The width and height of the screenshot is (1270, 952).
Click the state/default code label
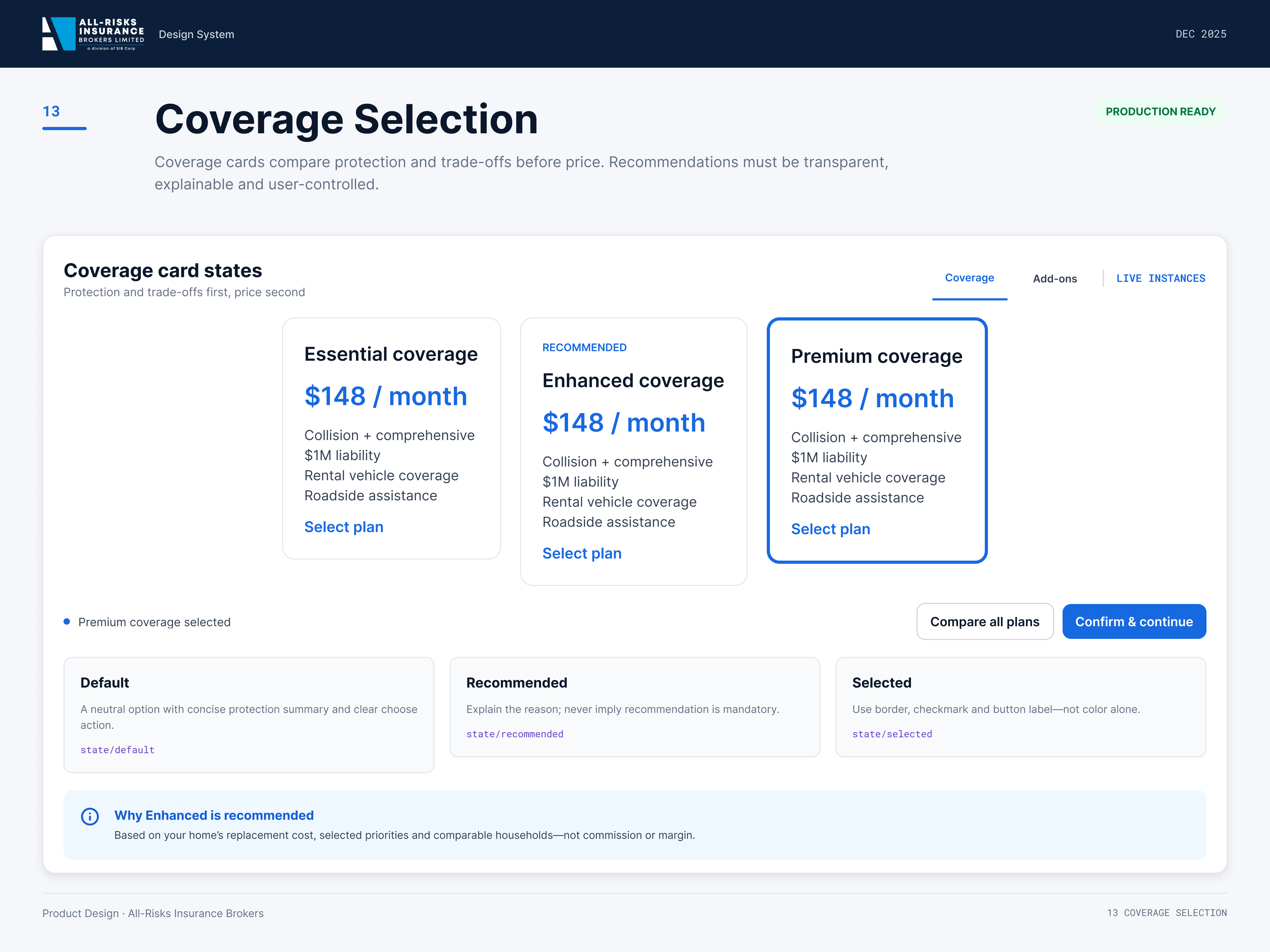pos(117,750)
